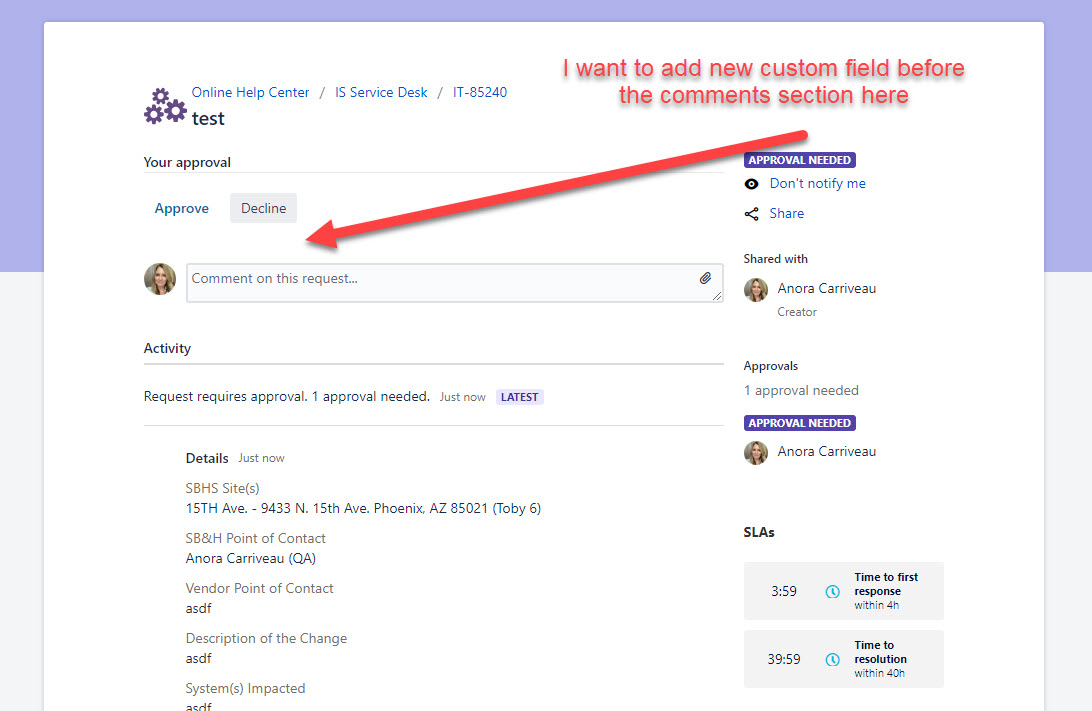Click the request title 'test'
The width and height of the screenshot is (1092, 711).
click(208, 119)
